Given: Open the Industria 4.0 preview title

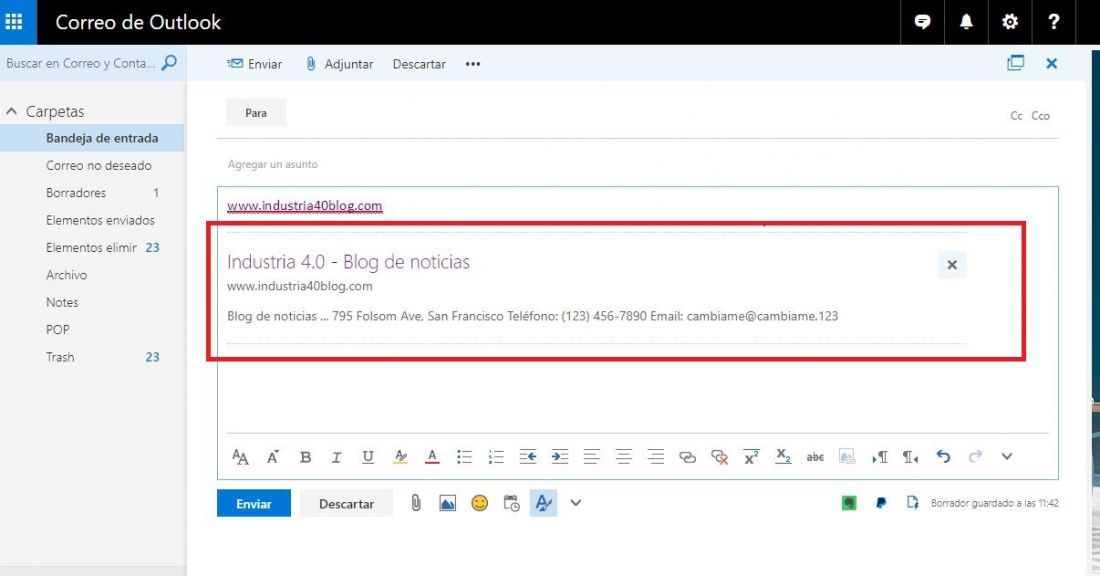Looking at the screenshot, I should pyautogui.click(x=349, y=262).
